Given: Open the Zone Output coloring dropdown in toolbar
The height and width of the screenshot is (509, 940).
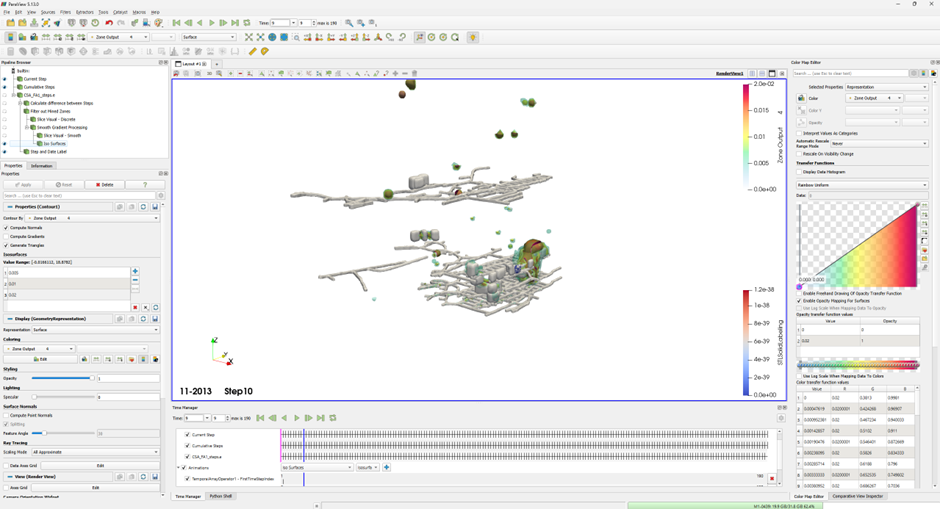Looking at the screenshot, I should [x=118, y=37].
